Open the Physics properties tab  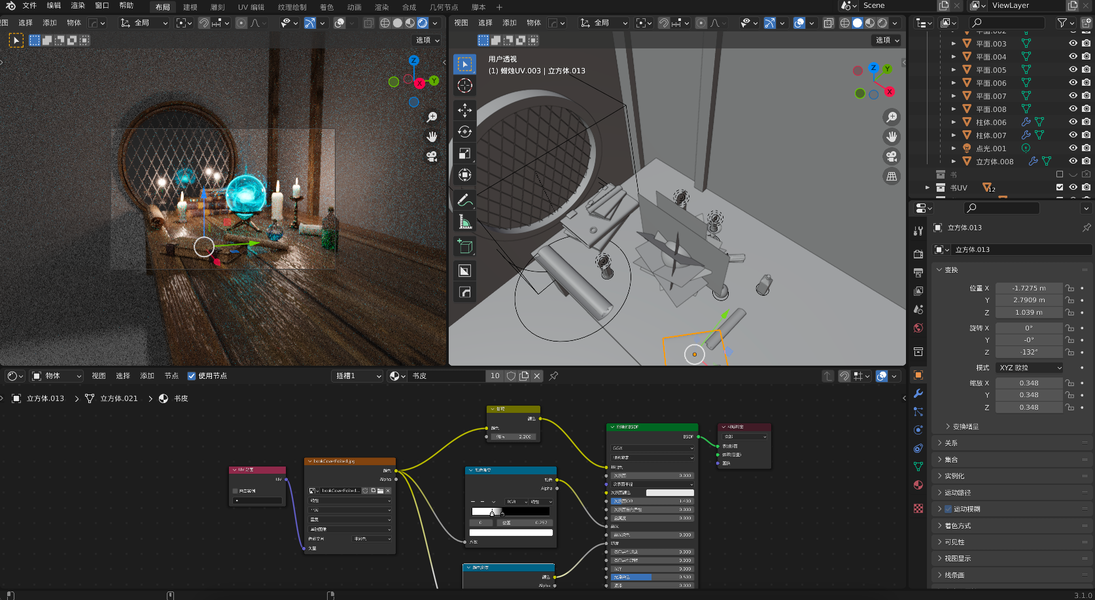point(918,430)
